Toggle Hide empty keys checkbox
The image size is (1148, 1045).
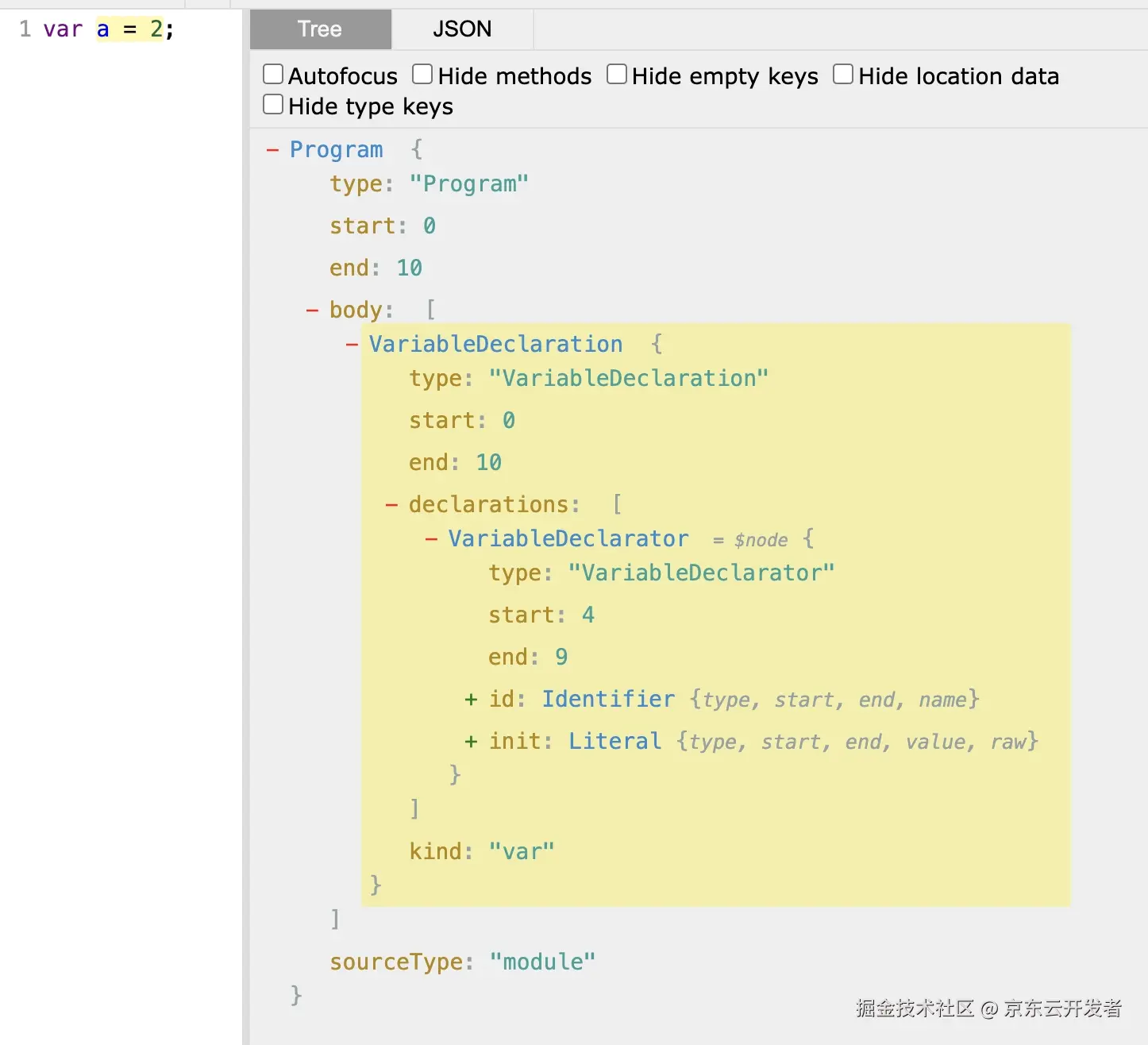[617, 75]
